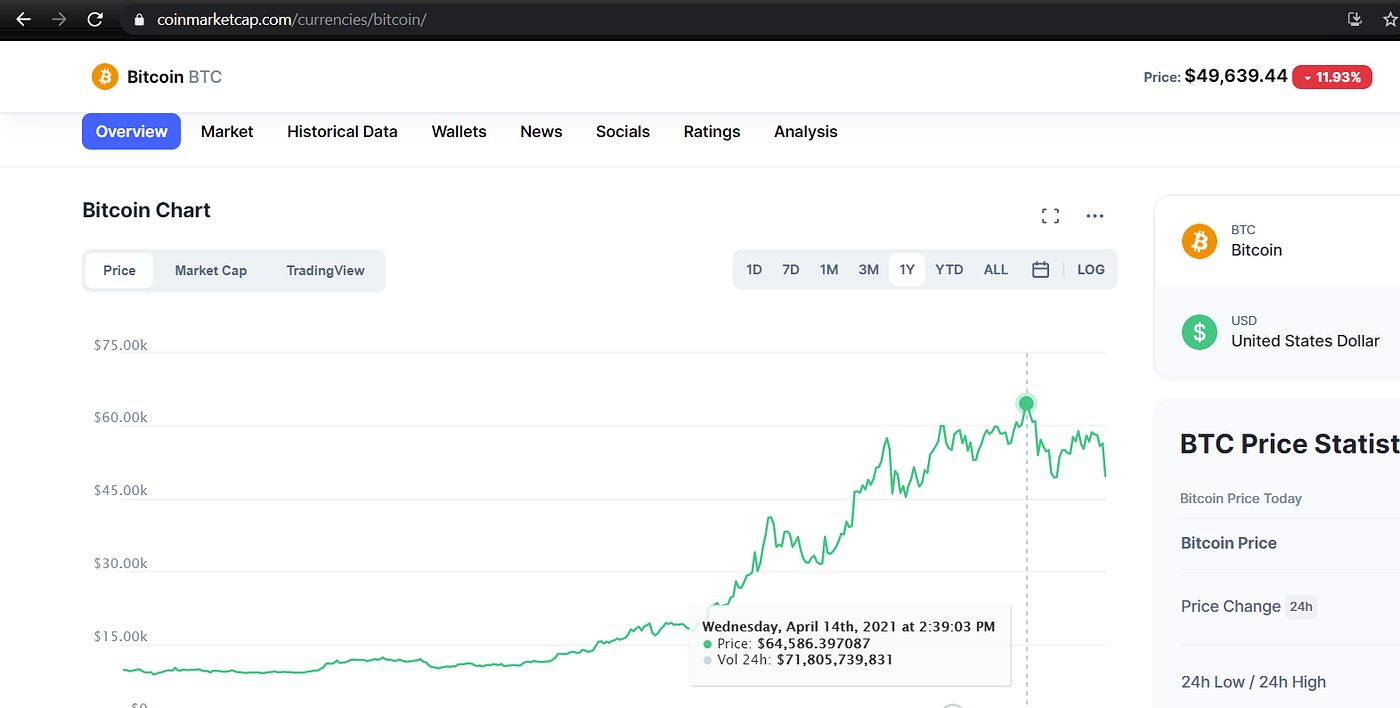This screenshot has height=708, width=1400.
Task: Click the "$60.00k" axis label
Action: coord(121,417)
